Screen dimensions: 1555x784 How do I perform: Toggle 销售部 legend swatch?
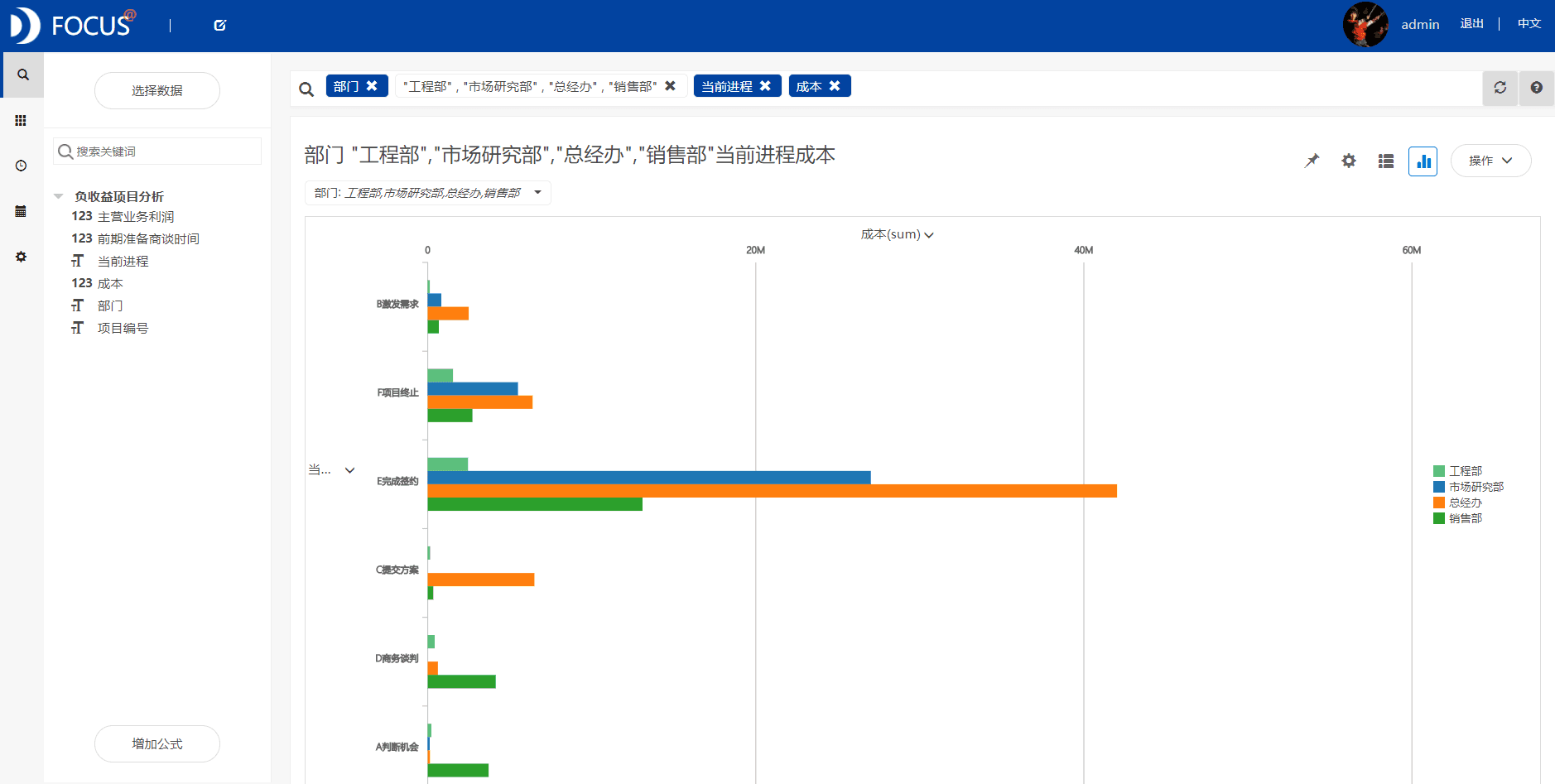[1439, 518]
